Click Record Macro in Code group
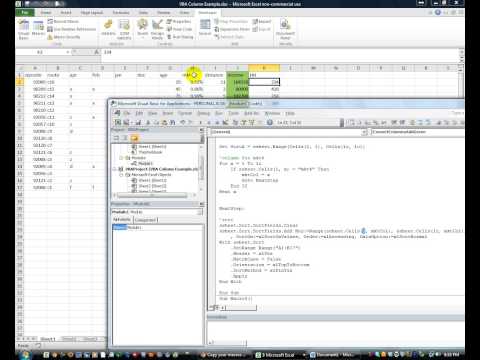 (63, 21)
